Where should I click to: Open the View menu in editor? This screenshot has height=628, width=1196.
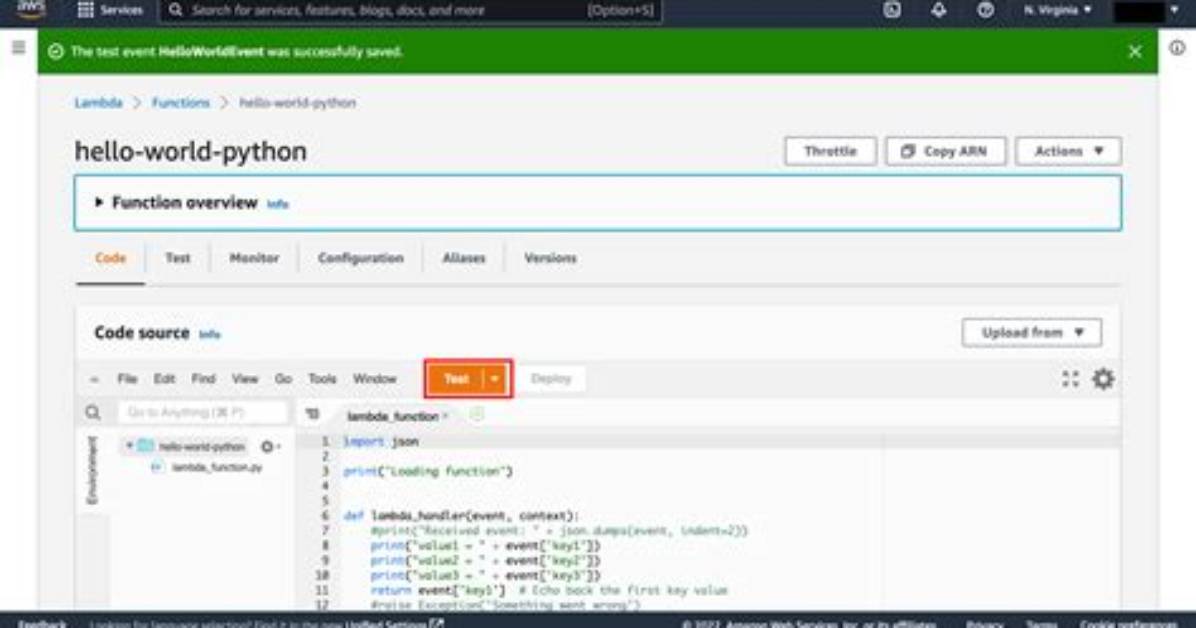tap(245, 378)
